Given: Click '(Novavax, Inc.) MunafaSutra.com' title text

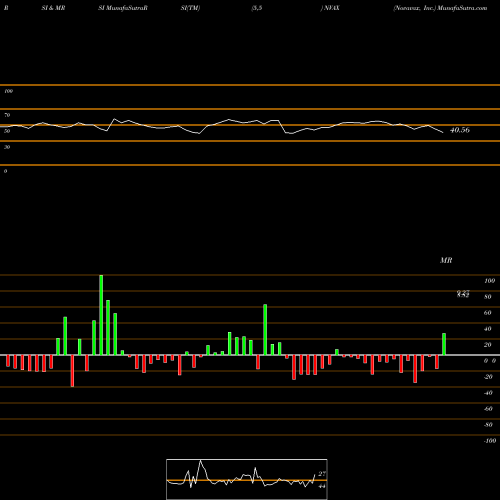Looking at the screenshot, I should click(x=440, y=8).
